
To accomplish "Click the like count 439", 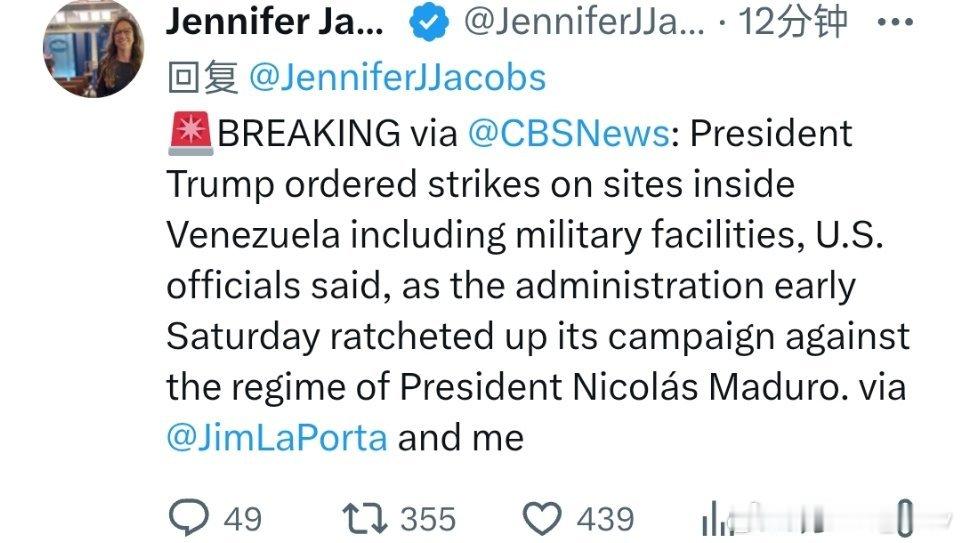I will coord(606,519).
